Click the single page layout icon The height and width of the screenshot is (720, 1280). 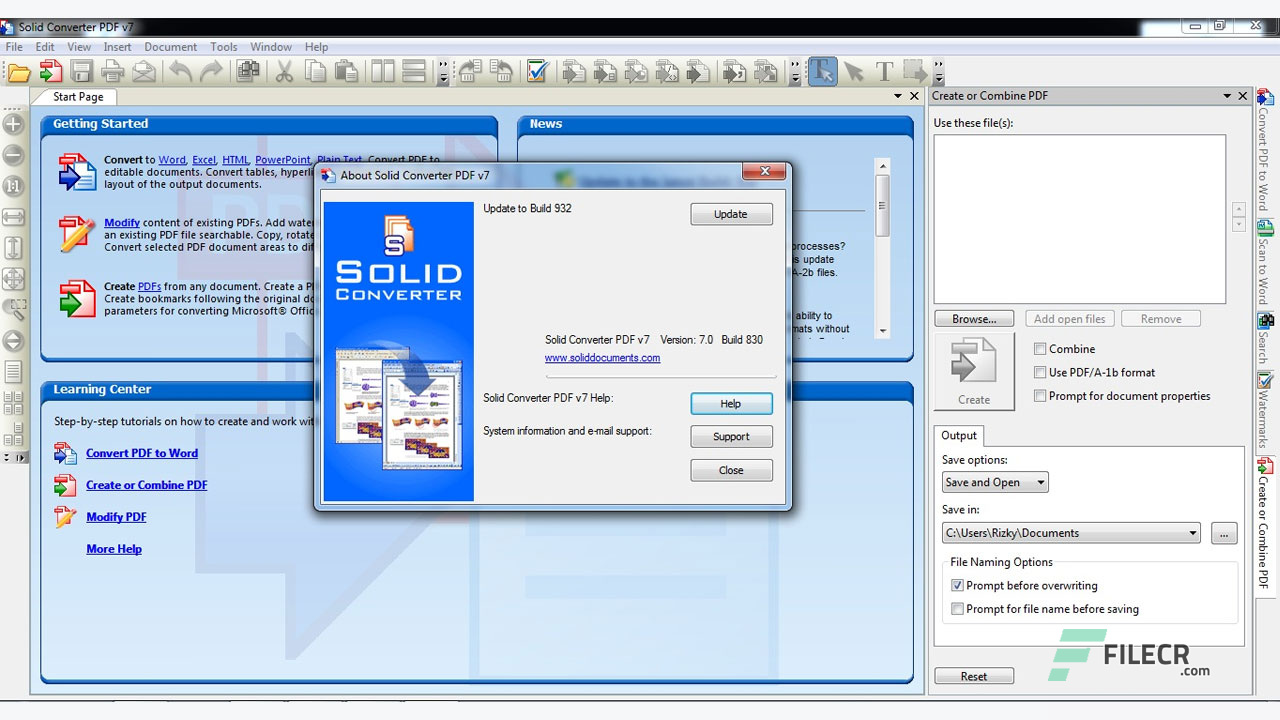[14, 372]
